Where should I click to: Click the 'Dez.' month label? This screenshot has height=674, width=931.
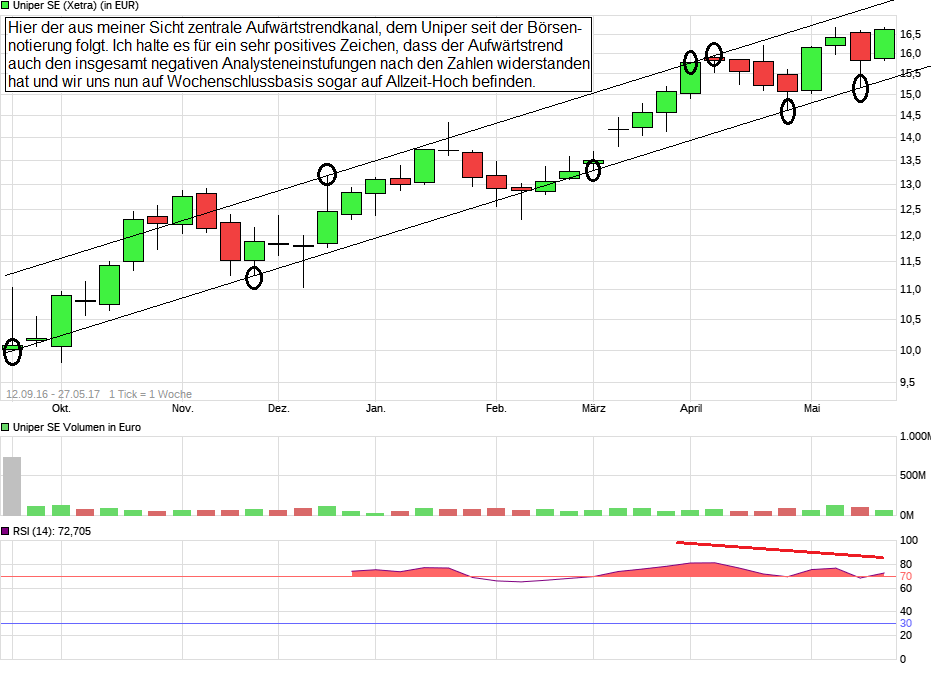278,408
